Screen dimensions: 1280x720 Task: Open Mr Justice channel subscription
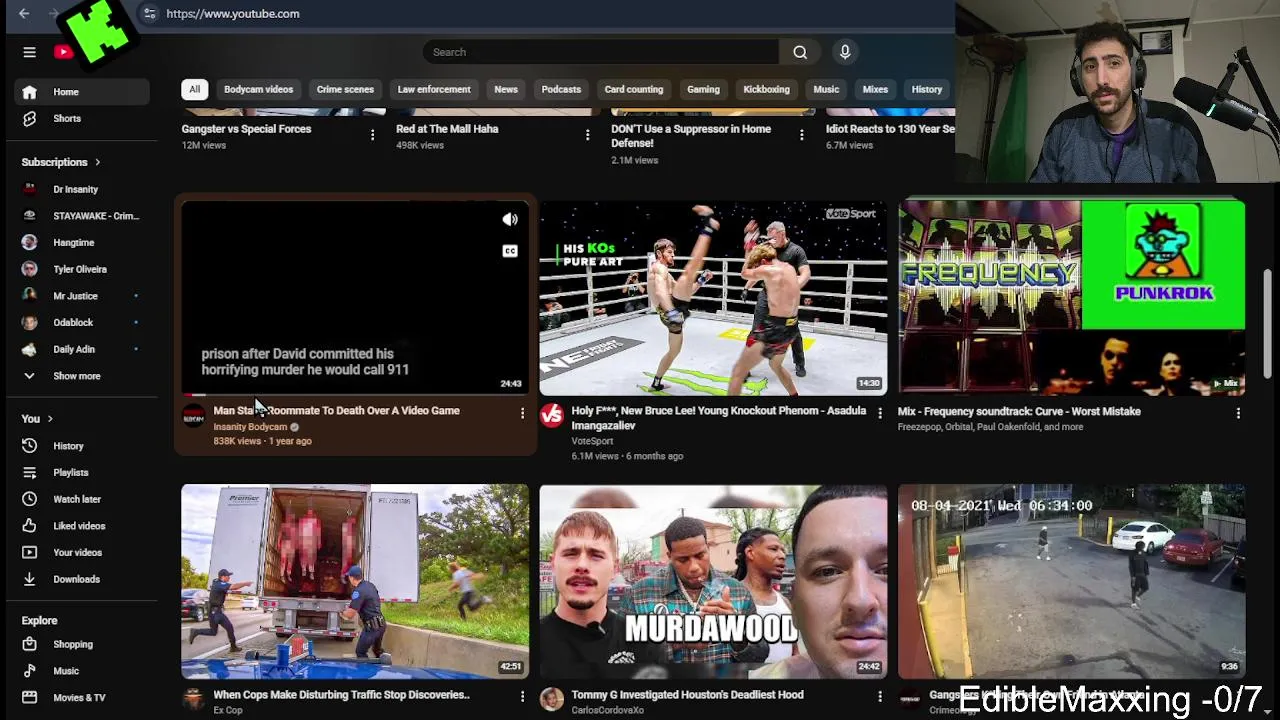tap(82, 296)
